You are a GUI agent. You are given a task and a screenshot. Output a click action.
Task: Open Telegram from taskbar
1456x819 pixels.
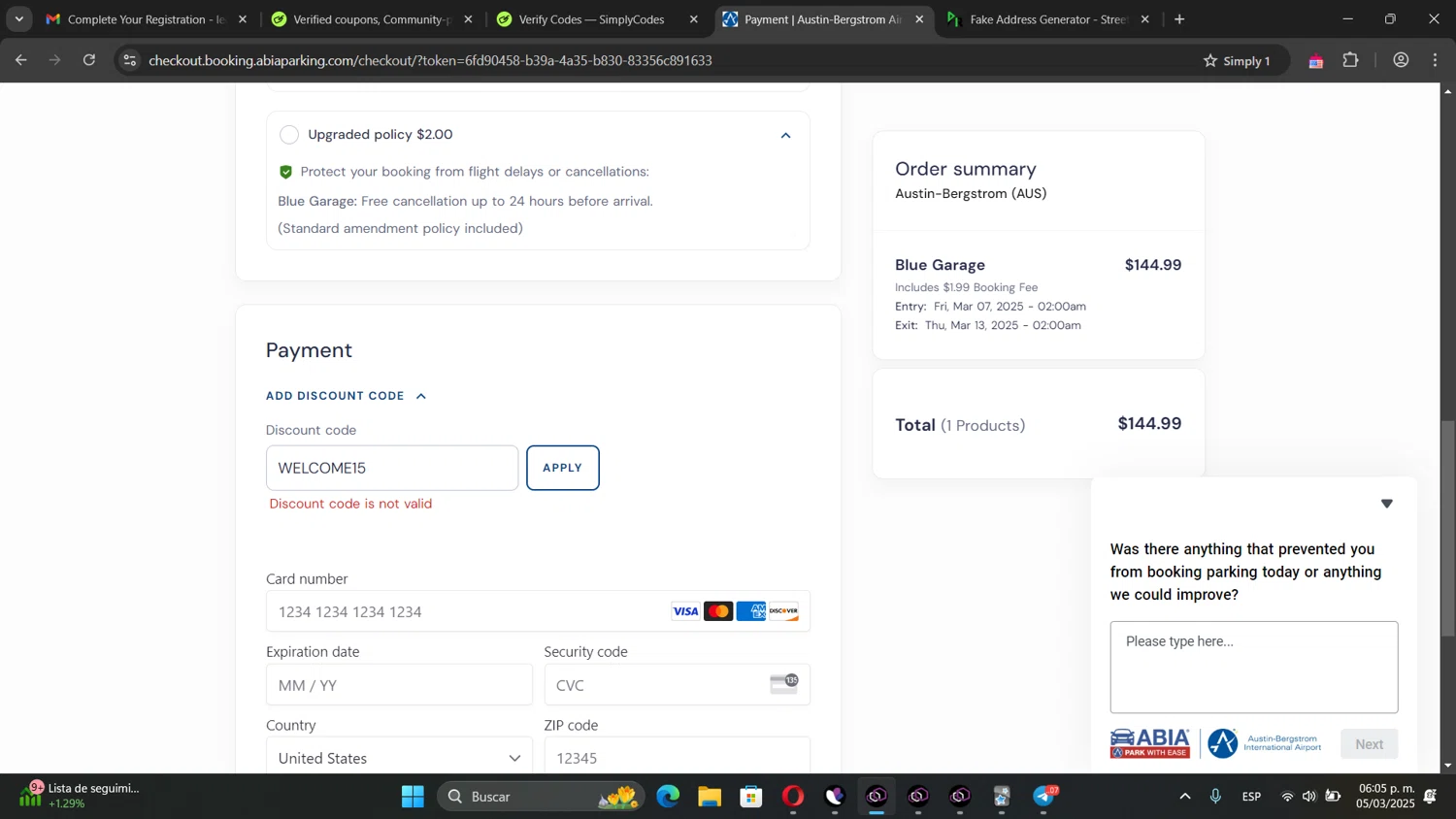click(1044, 797)
